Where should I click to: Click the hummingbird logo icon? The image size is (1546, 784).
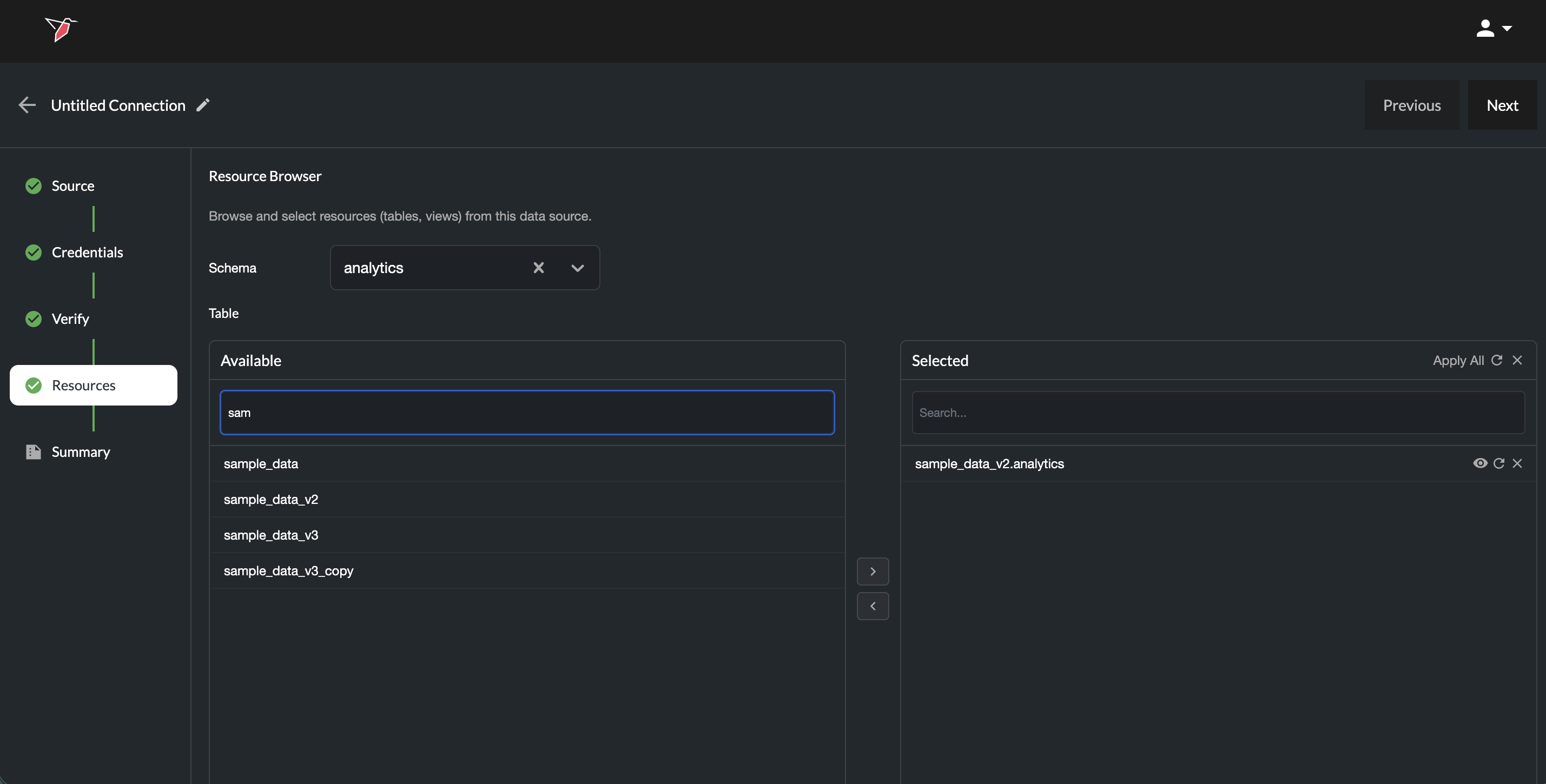61,29
